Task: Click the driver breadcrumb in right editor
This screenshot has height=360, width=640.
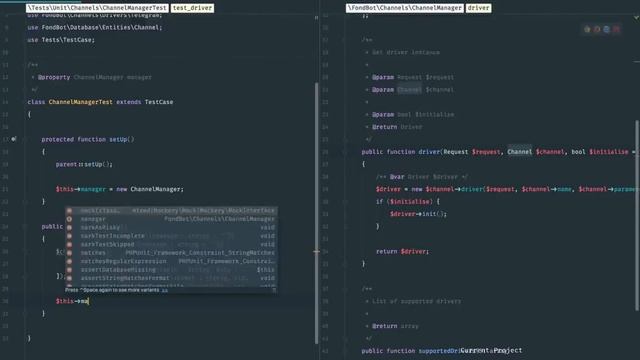Action: (x=478, y=8)
